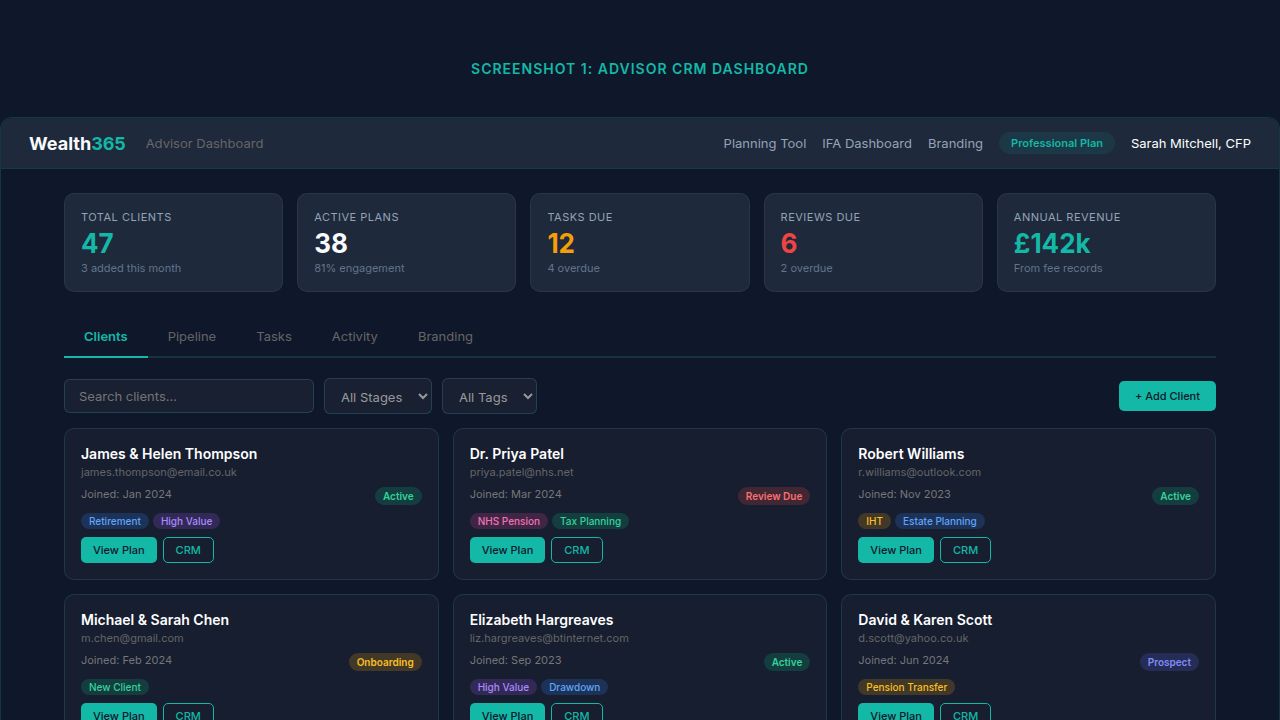Open Sarah Mitchell, CFP profile
This screenshot has width=1280, height=720.
(1190, 143)
